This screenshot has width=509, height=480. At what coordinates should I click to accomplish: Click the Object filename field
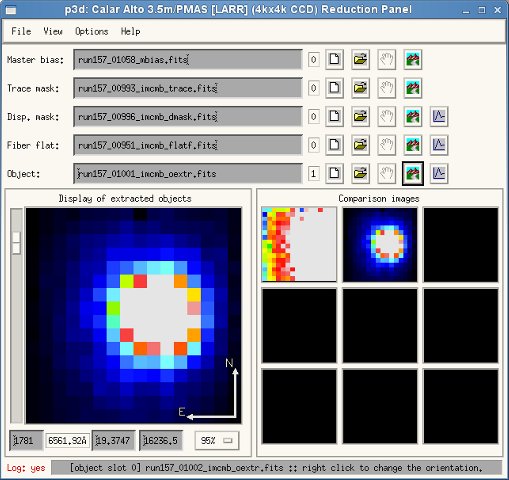point(188,174)
